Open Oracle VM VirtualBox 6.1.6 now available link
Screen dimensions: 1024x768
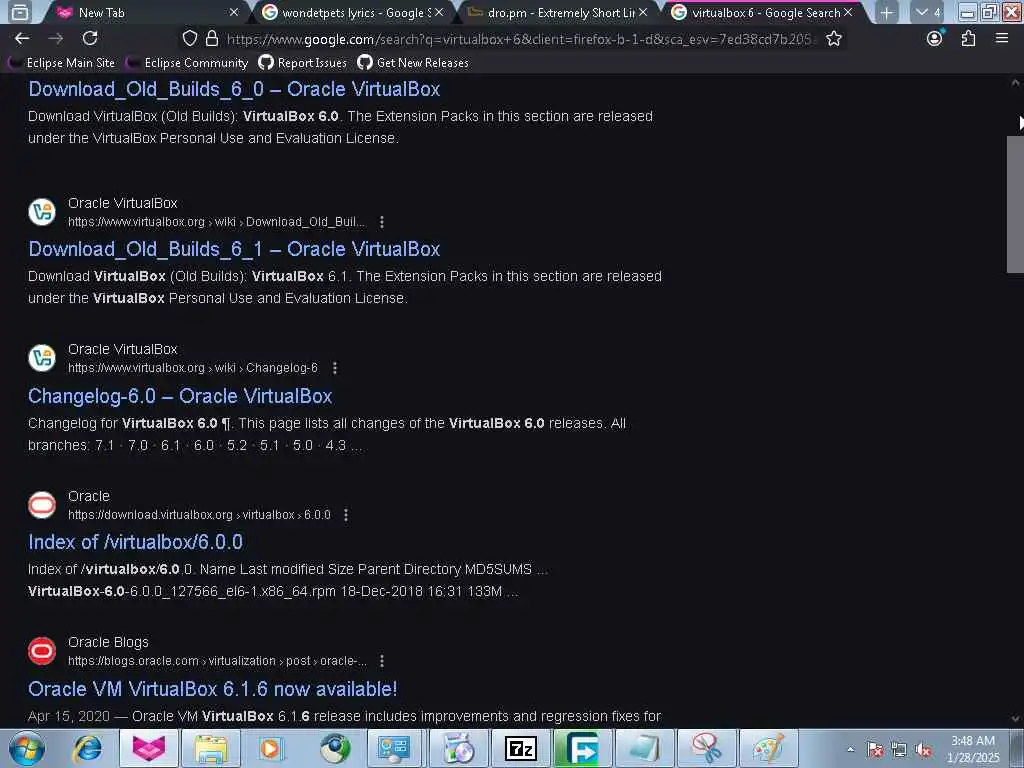pos(212,689)
